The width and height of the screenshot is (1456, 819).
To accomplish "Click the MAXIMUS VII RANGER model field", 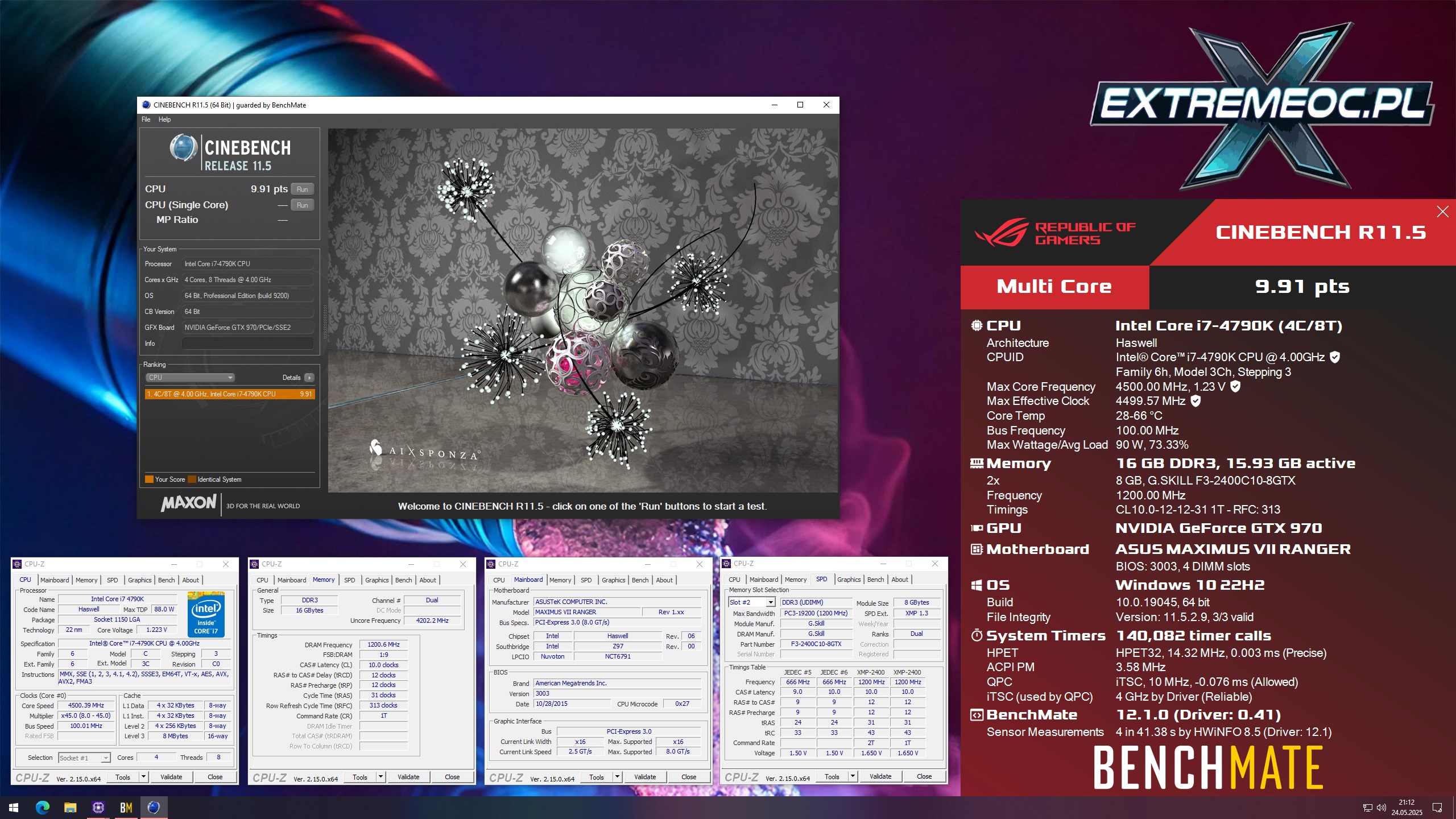I will (x=586, y=613).
